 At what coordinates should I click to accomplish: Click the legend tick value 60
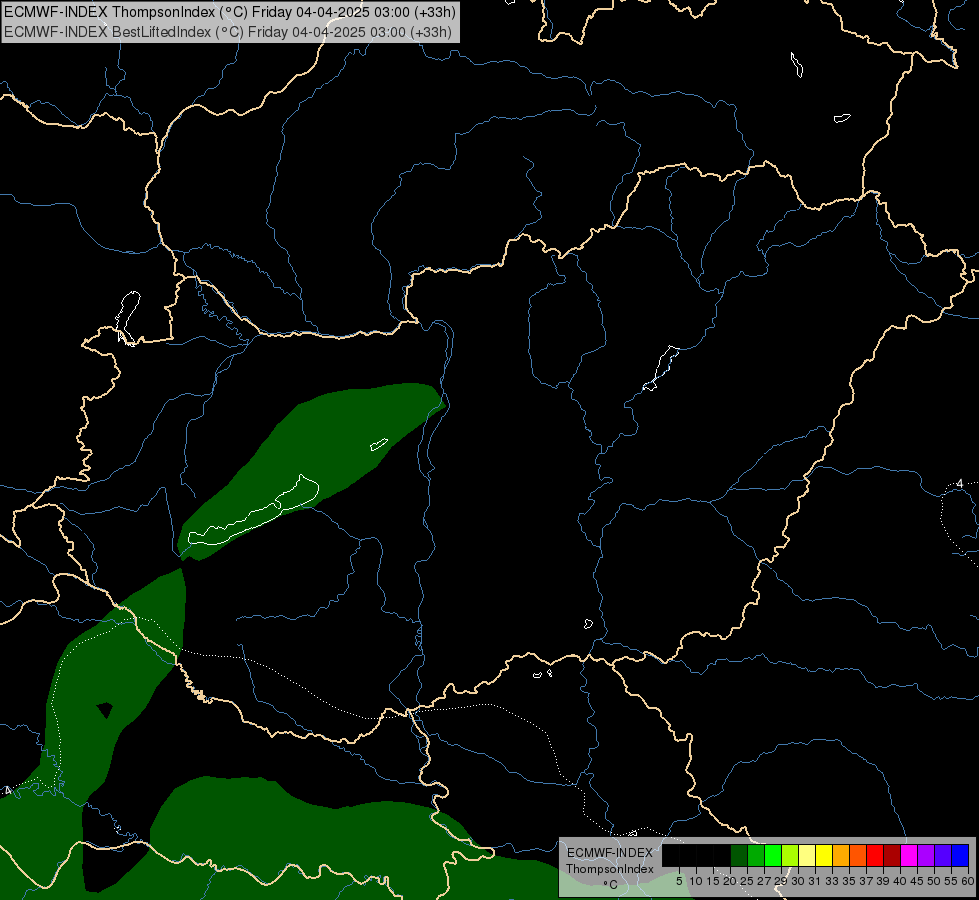pos(968,881)
